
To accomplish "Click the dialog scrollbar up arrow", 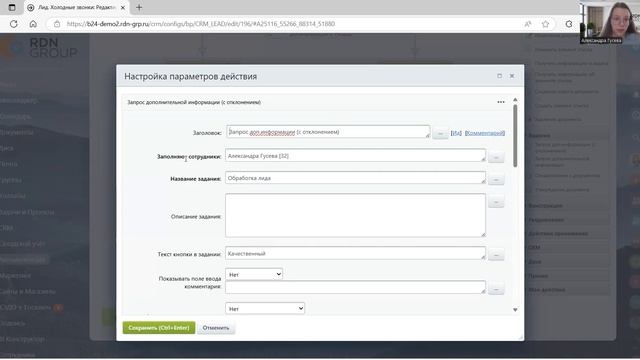I will pos(515,100).
